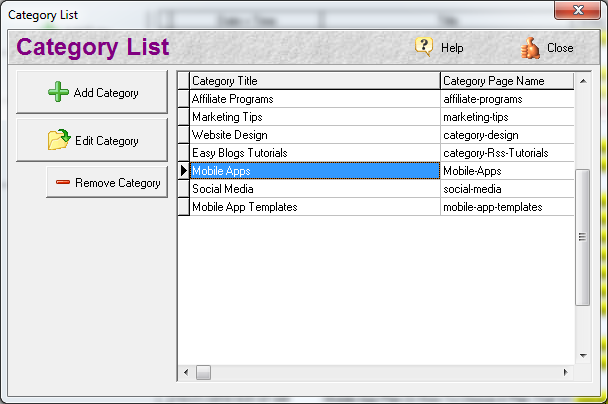Screen dimensions: 608x404
Task: Click the marketing-tips page name cell
Action: [507, 117]
